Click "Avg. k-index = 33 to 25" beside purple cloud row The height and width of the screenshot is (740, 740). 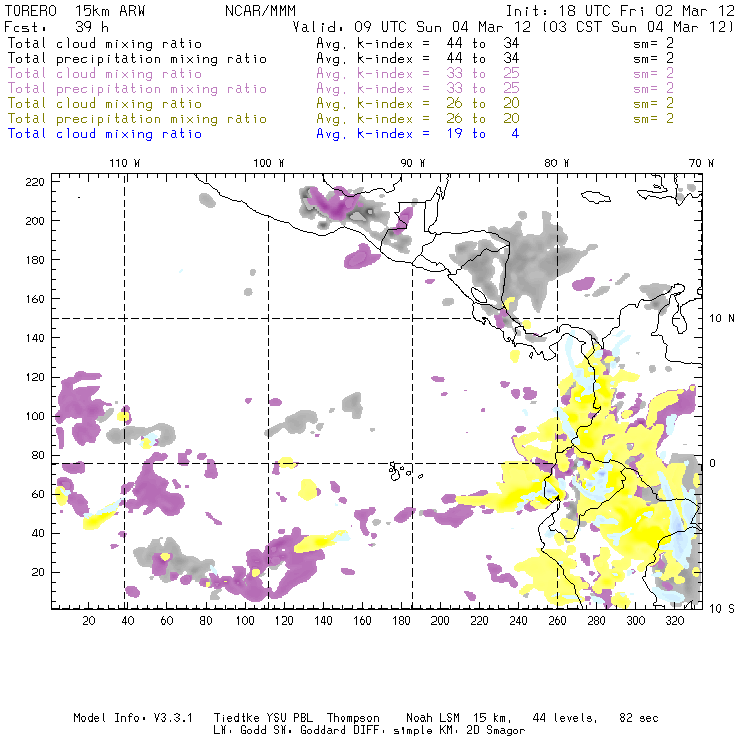[418, 74]
